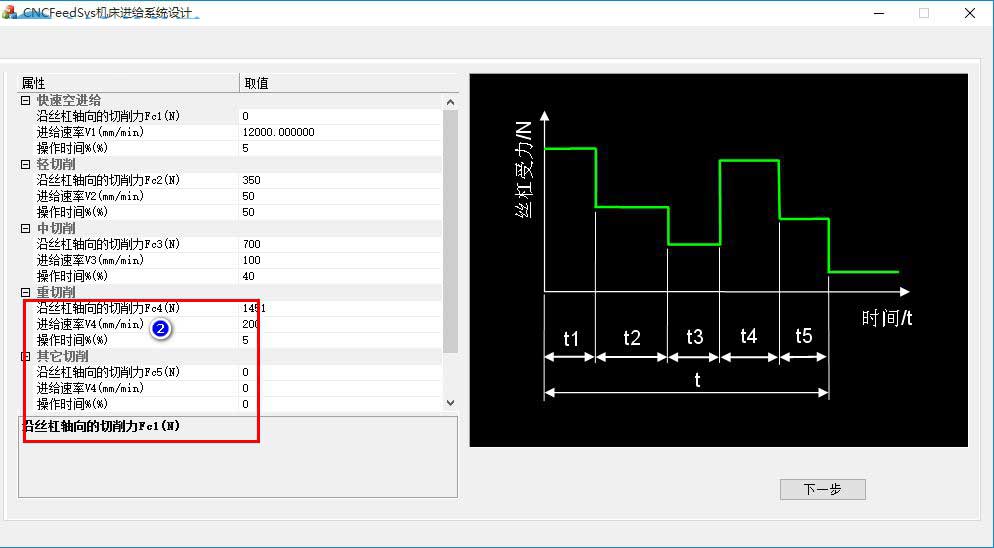
Task: Click the property list scrollbar thumb
Action: point(450,231)
